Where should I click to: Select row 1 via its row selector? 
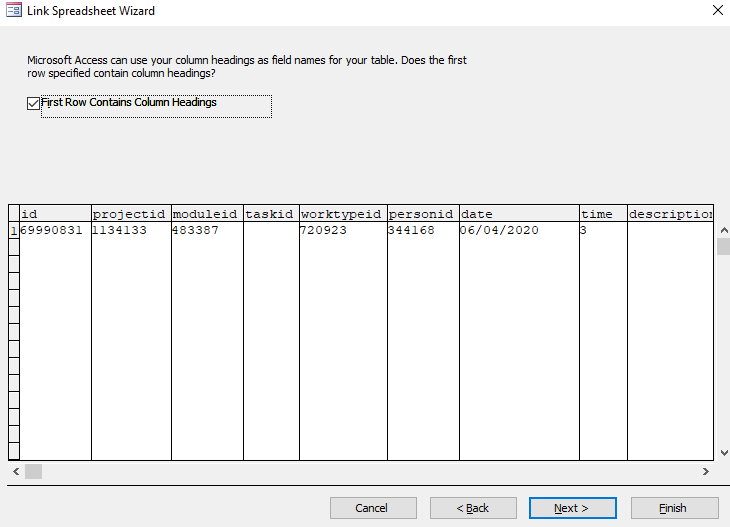[x=14, y=231]
